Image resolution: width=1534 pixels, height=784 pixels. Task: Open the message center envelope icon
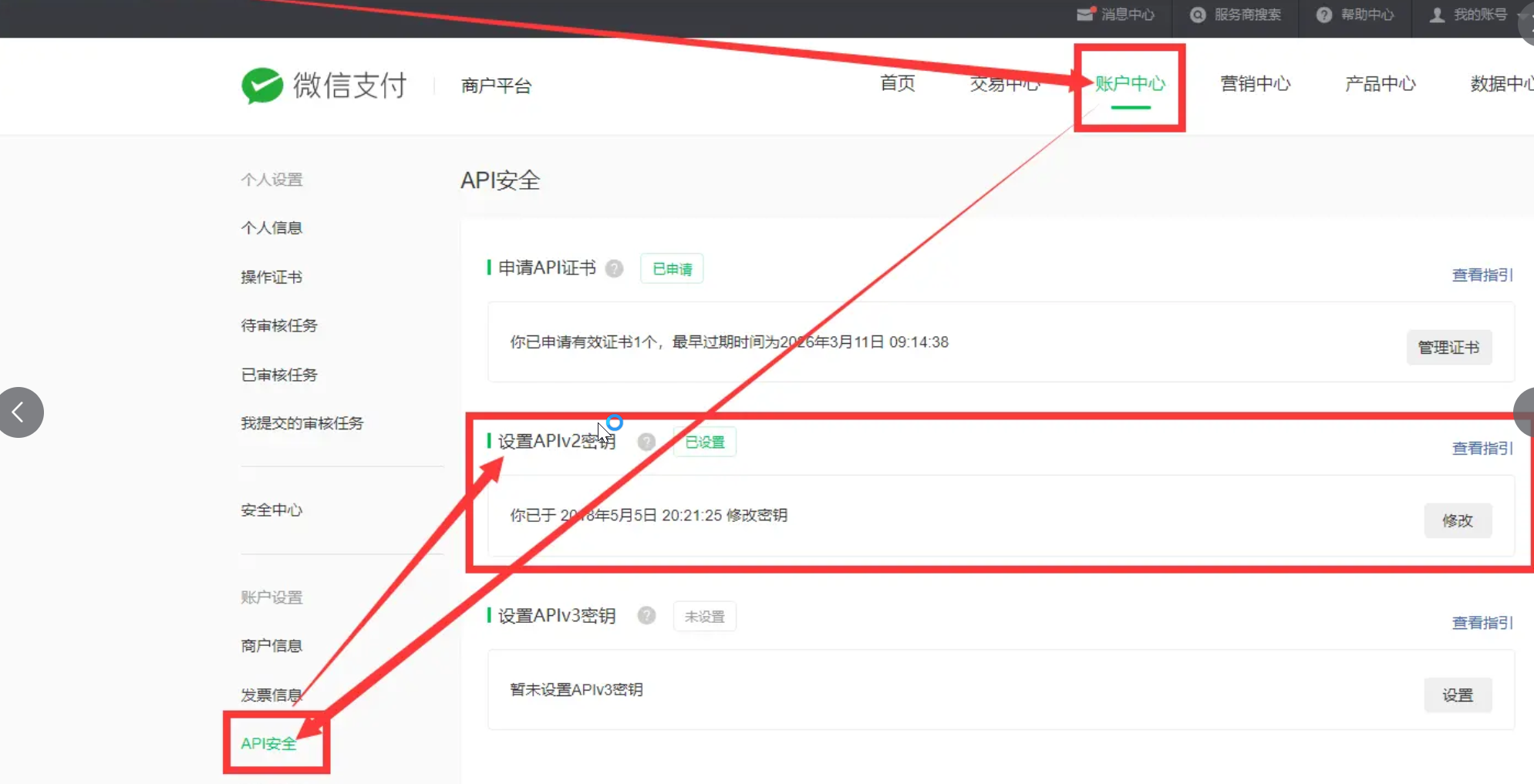1085,15
